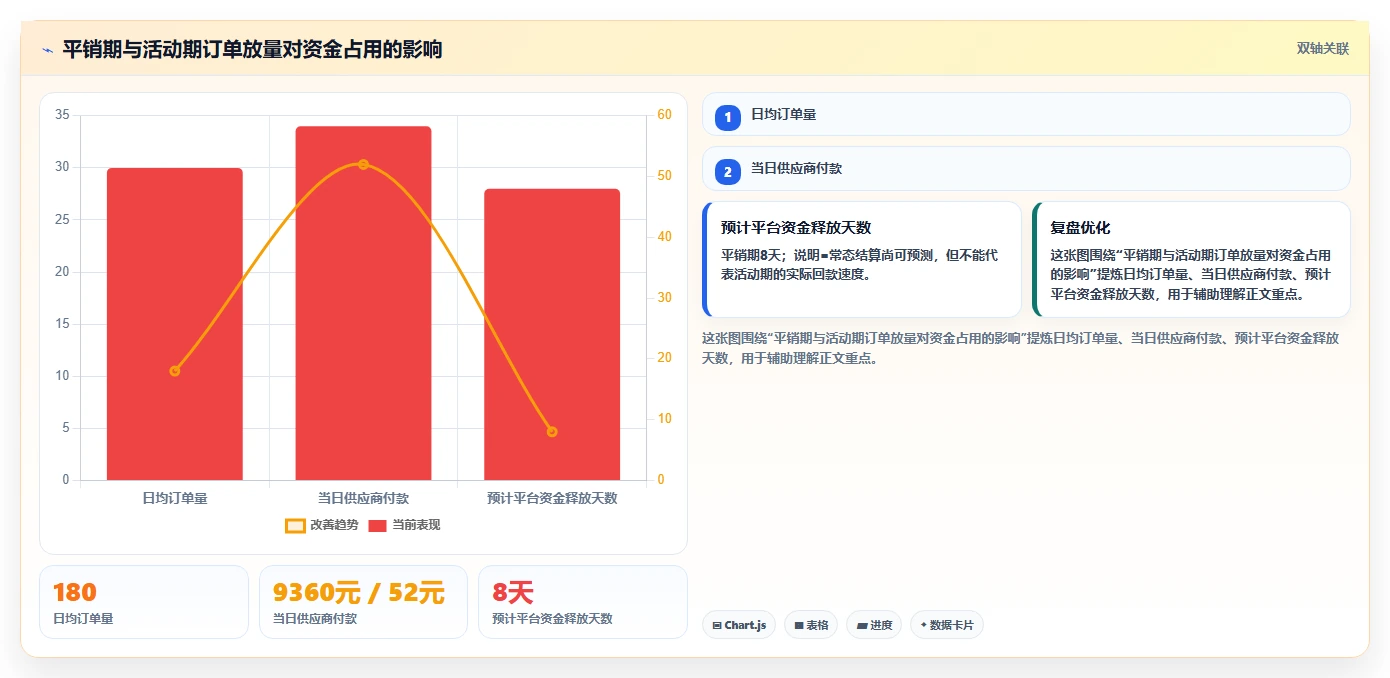Click the 进度 tag
Viewport: 1390px width, 678px height.
[874, 625]
